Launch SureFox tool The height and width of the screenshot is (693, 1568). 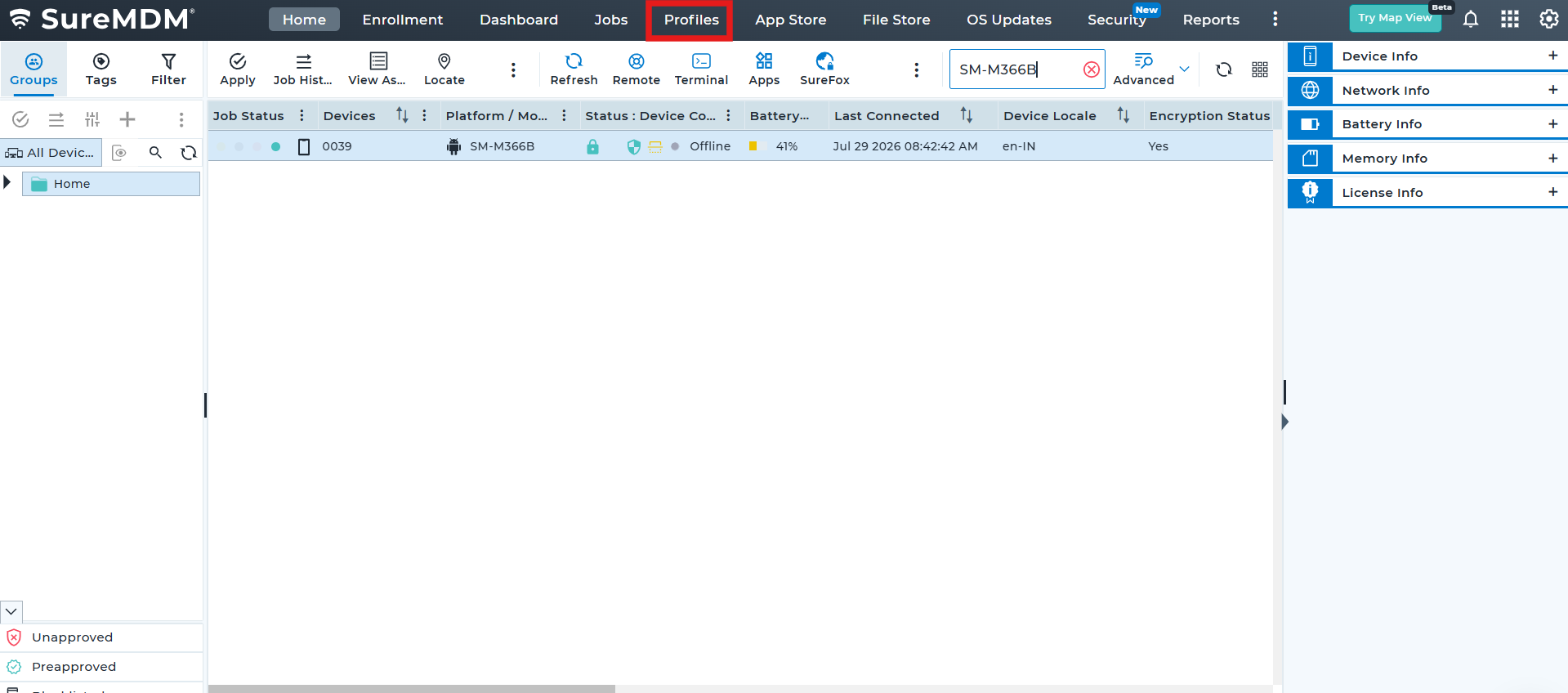(x=824, y=69)
